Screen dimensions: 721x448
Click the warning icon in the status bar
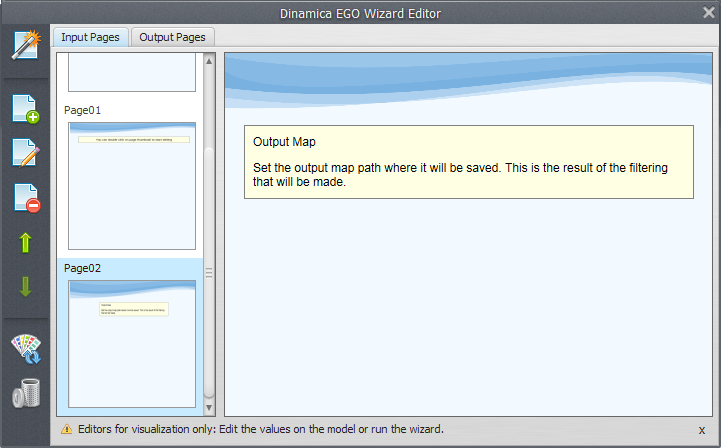pos(67,429)
